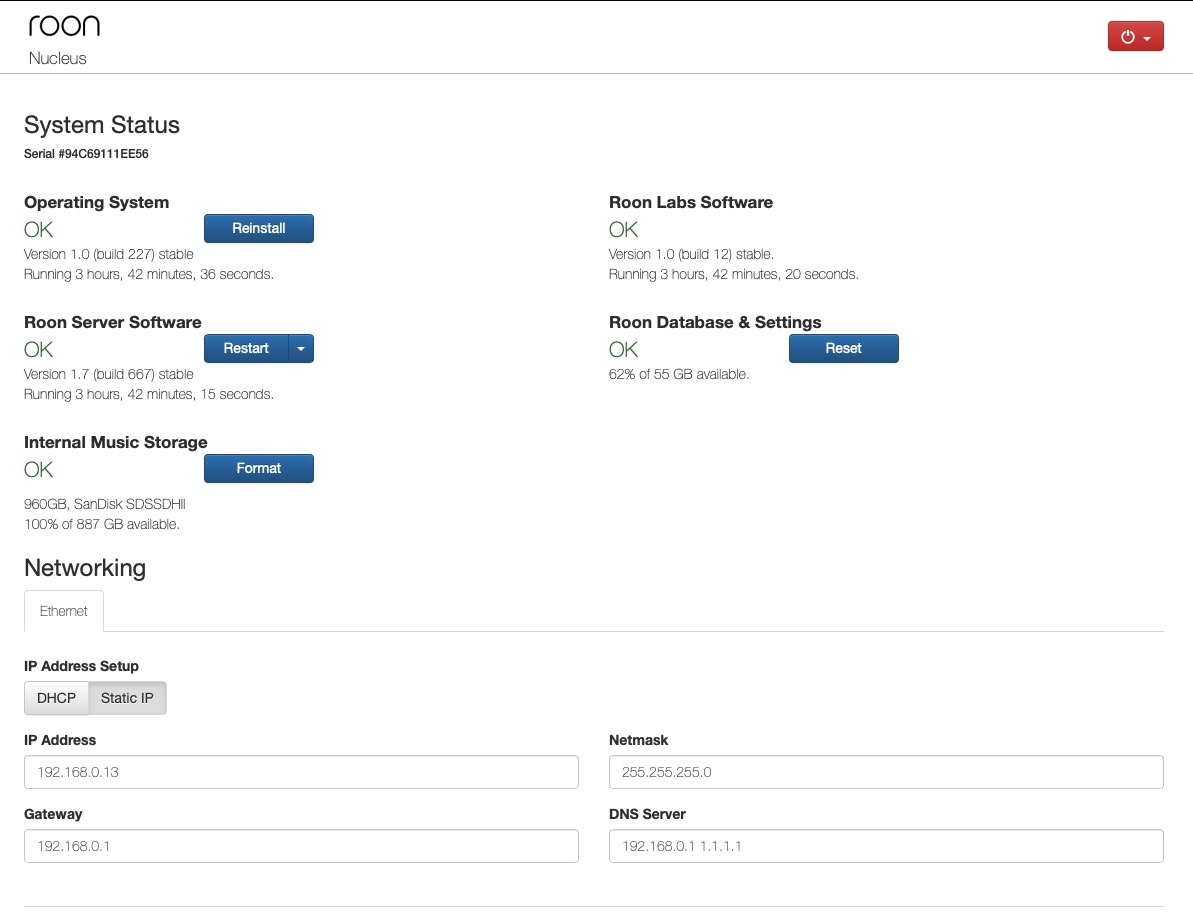Click the Internal Music Storage heading
Screen dimensions: 1193x920
[116, 442]
